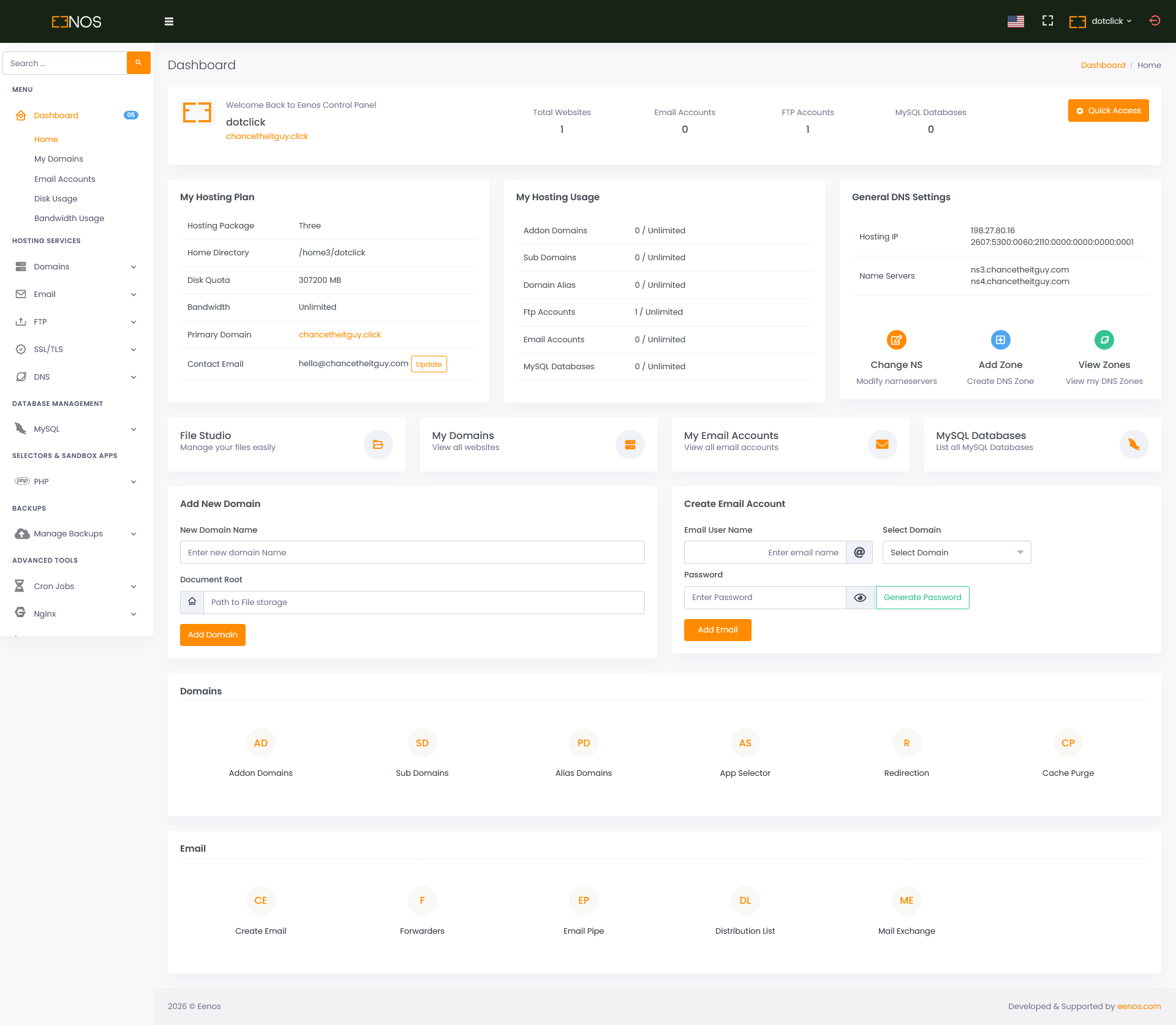
Task: Follow the Dashboard breadcrumb link
Action: click(1103, 66)
